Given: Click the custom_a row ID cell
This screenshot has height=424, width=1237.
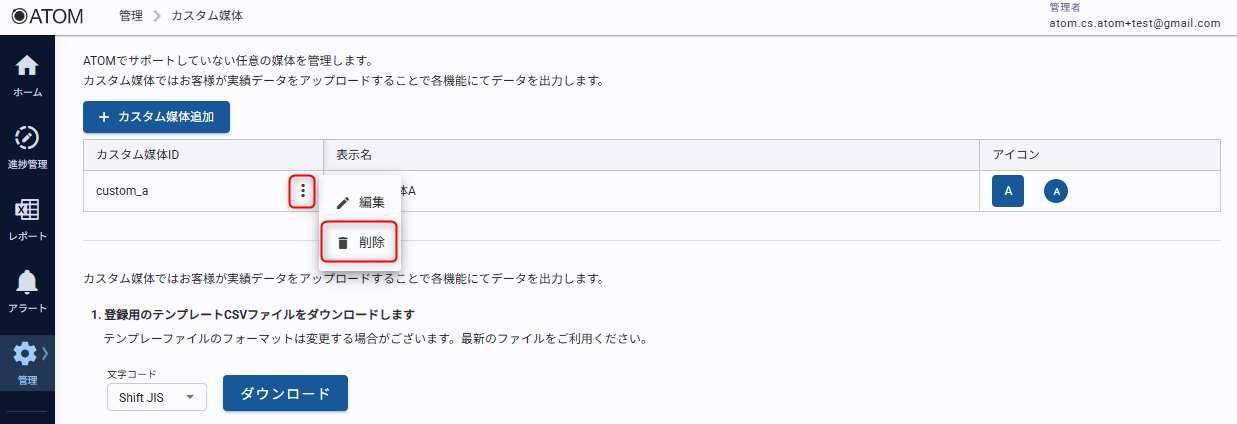Looking at the screenshot, I should [x=123, y=190].
